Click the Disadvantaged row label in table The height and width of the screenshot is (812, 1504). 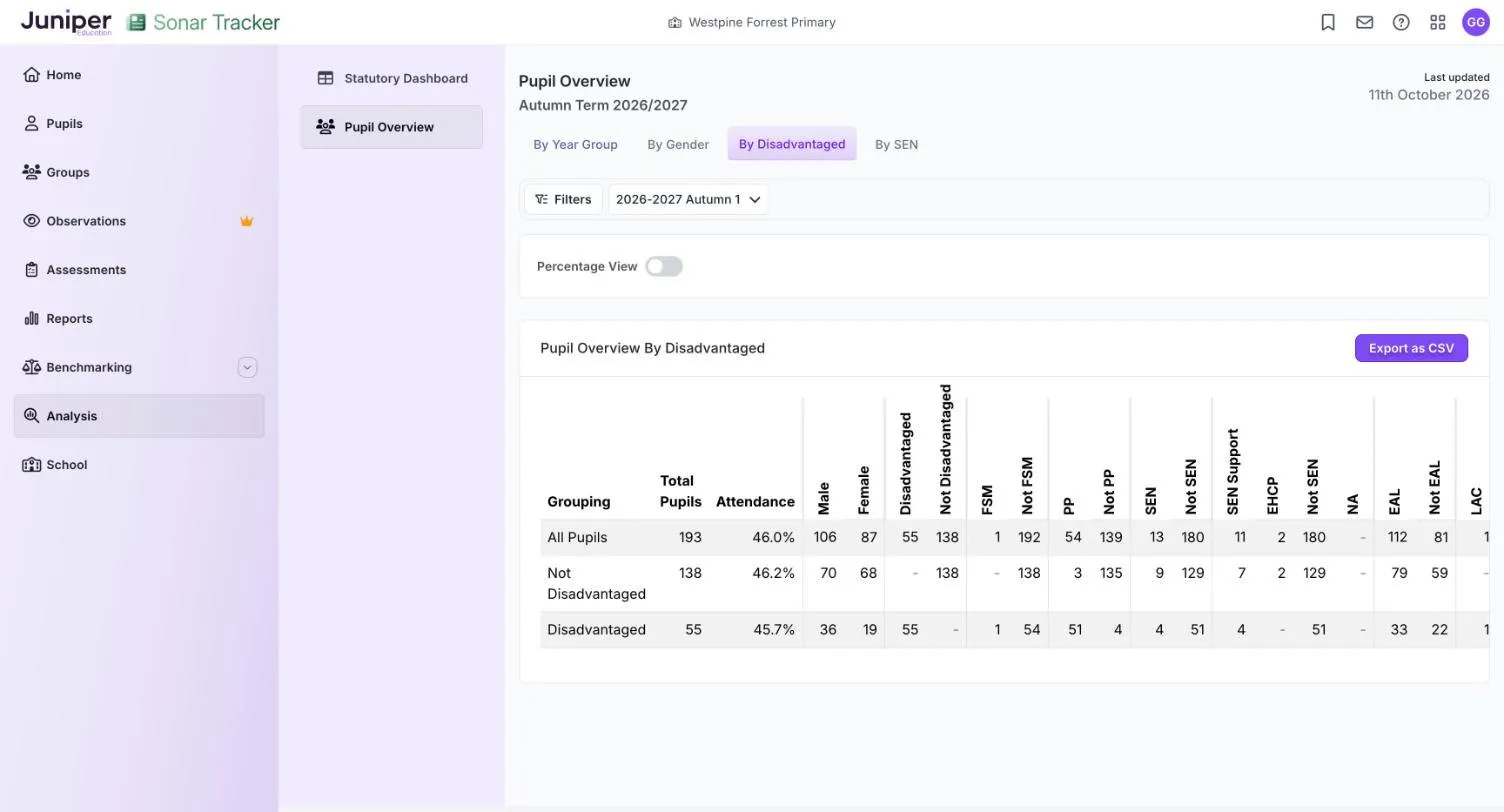click(596, 630)
